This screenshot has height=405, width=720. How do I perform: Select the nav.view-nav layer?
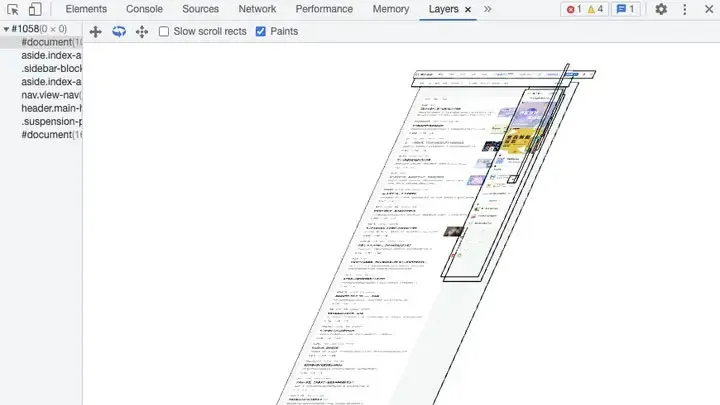click(x=50, y=95)
